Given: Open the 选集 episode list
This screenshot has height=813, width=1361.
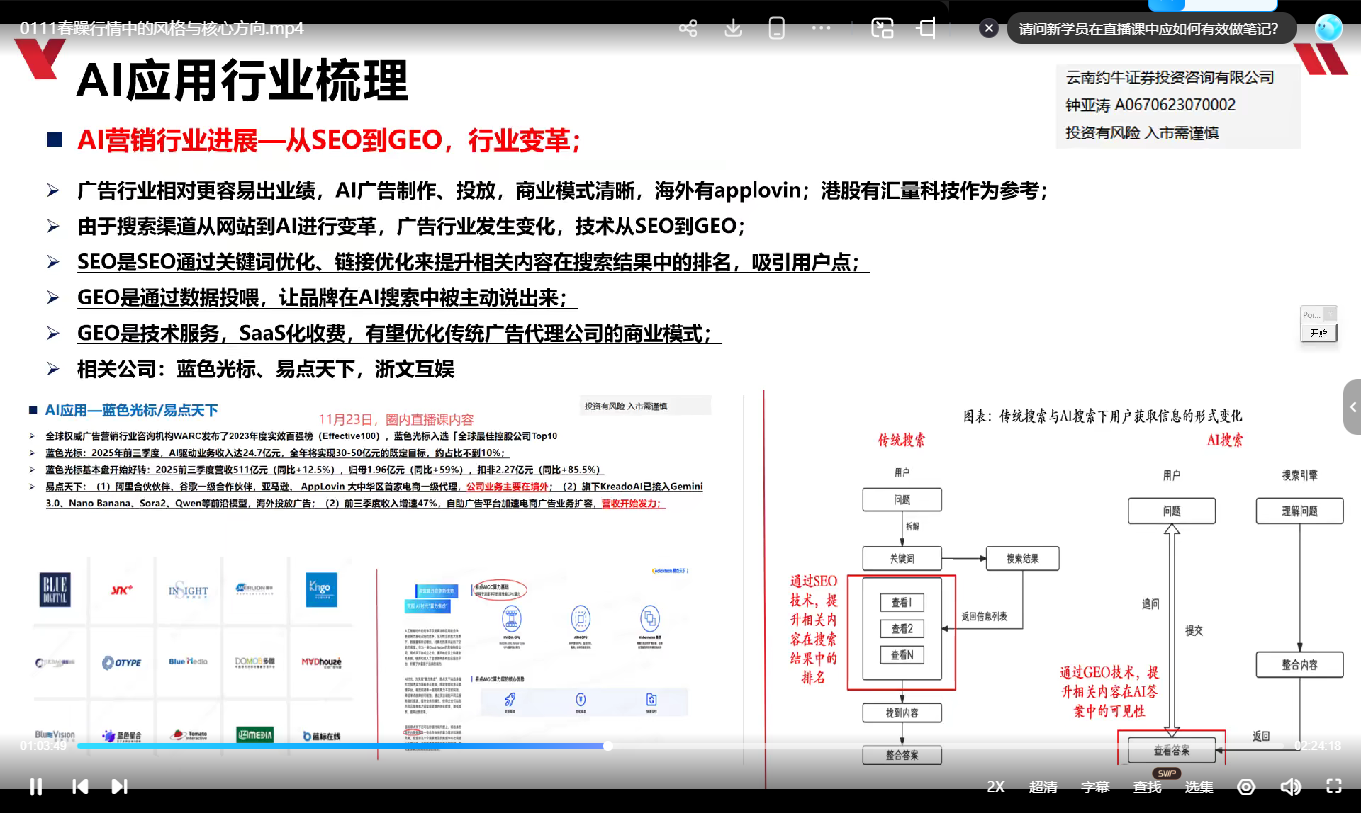Looking at the screenshot, I should 1199,787.
